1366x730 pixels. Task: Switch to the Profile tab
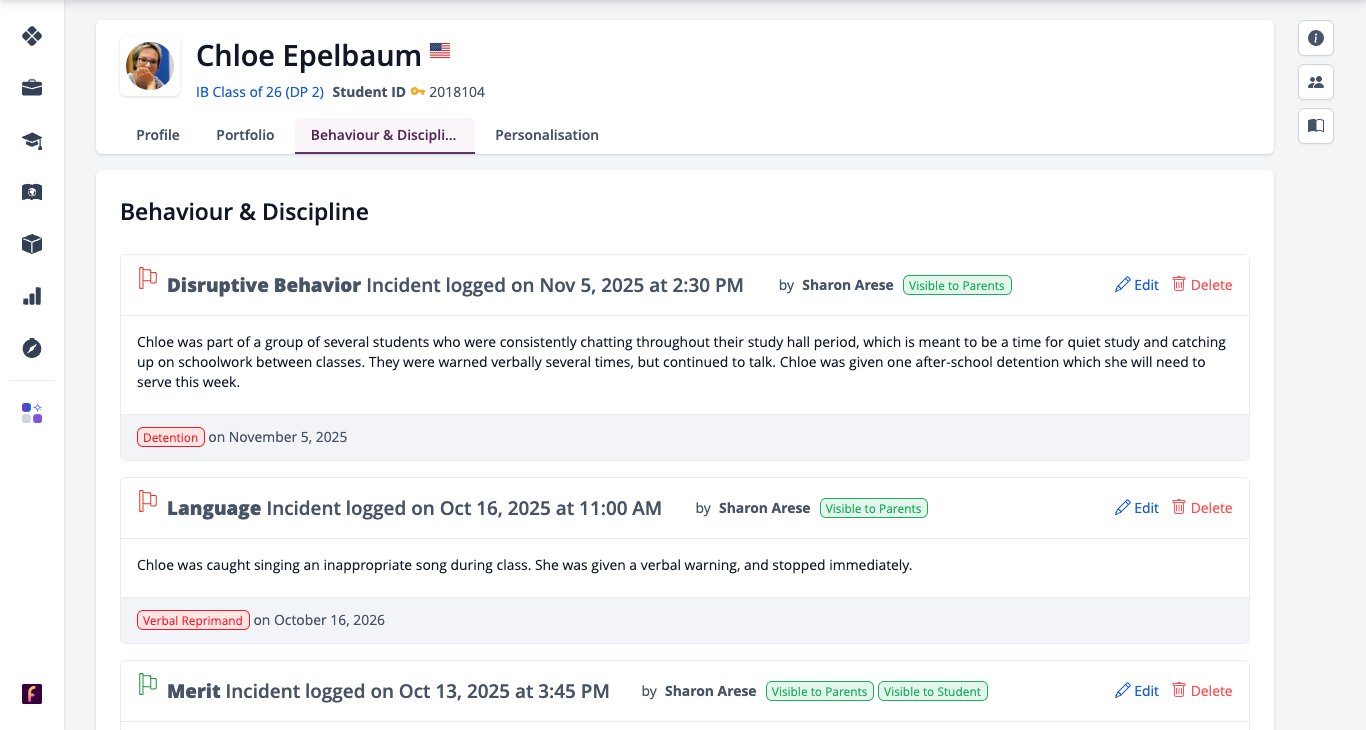(158, 135)
